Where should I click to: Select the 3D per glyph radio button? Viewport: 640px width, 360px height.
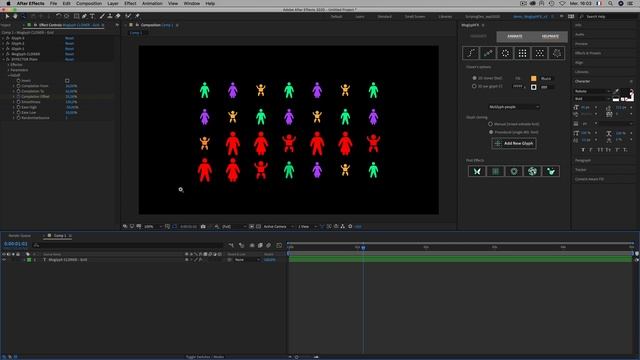pos(474,87)
